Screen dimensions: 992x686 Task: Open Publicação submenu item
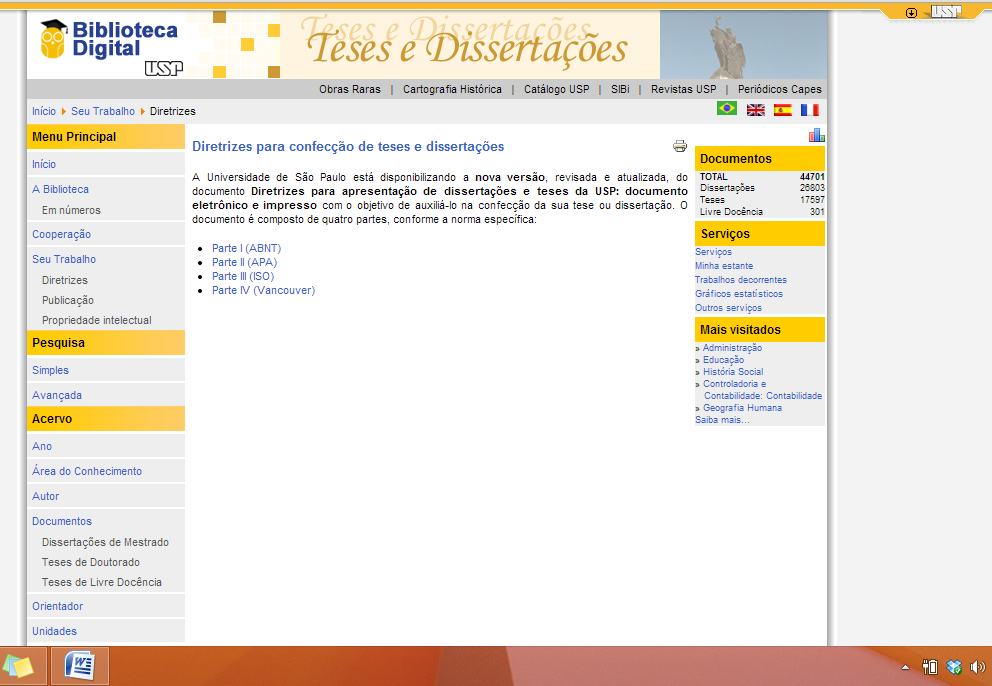pos(68,300)
